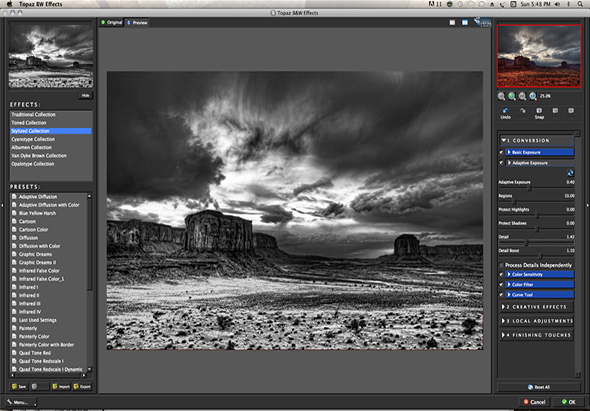Viewport: 590px width, 411px height.
Task: Click the blue zoom magnifier icon beside 25.0%
Action: (x=533, y=96)
